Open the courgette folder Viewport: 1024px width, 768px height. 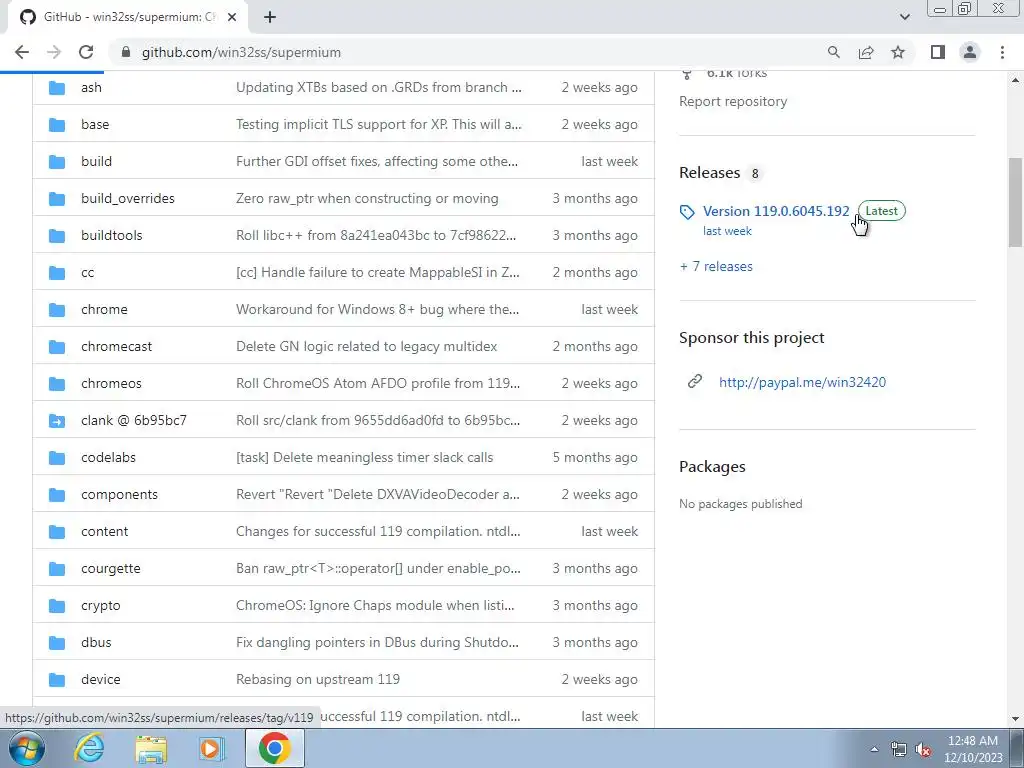pyautogui.click(x=110, y=569)
